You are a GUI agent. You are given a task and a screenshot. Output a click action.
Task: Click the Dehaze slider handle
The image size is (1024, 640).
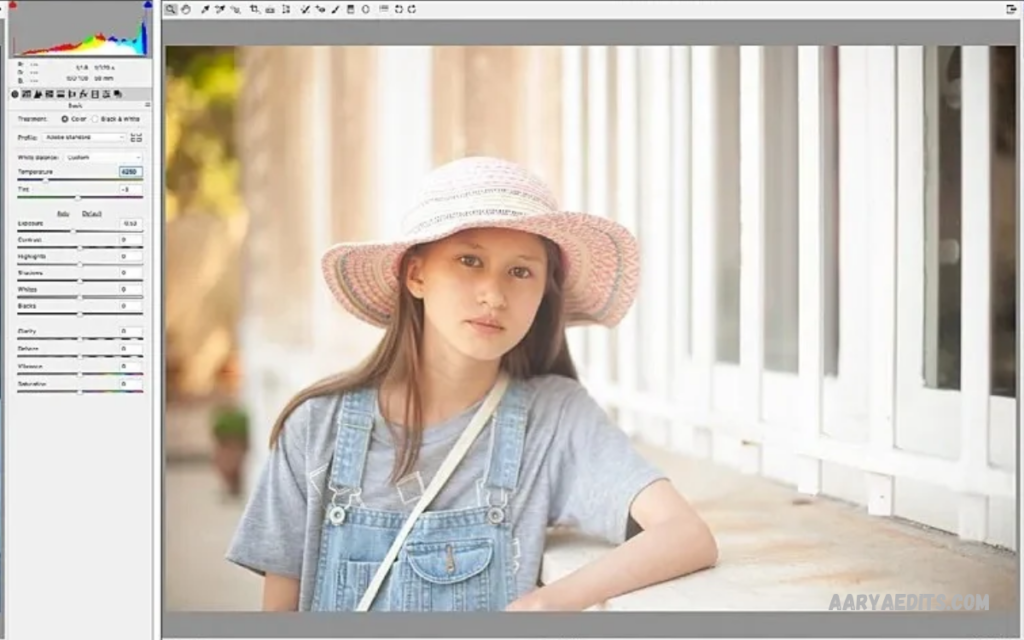click(80, 357)
